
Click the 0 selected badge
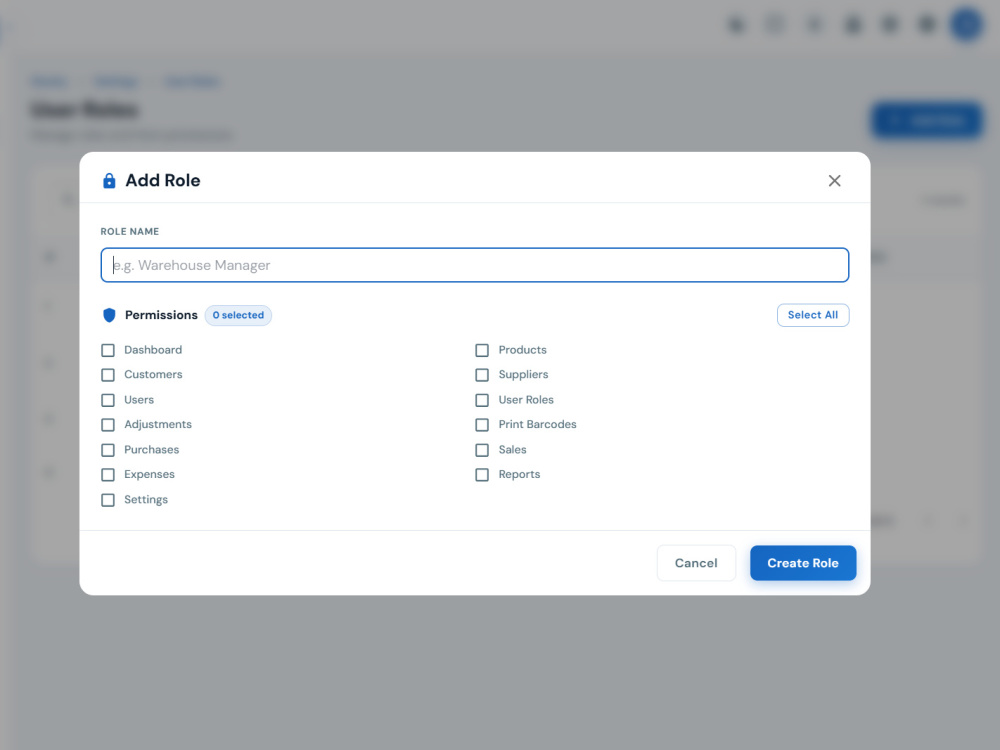[x=238, y=315]
